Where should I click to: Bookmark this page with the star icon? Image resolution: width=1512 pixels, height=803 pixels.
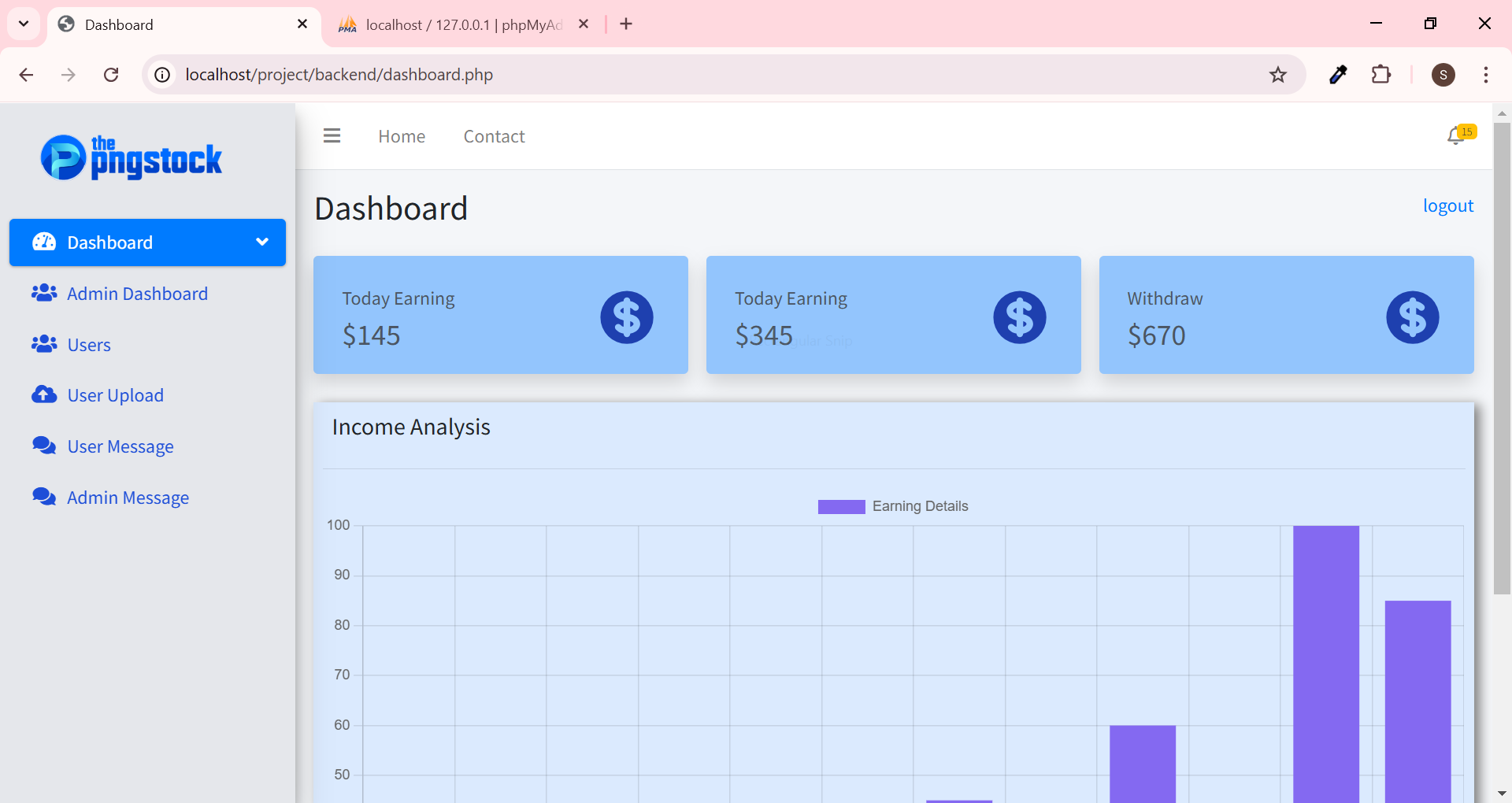click(x=1278, y=75)
